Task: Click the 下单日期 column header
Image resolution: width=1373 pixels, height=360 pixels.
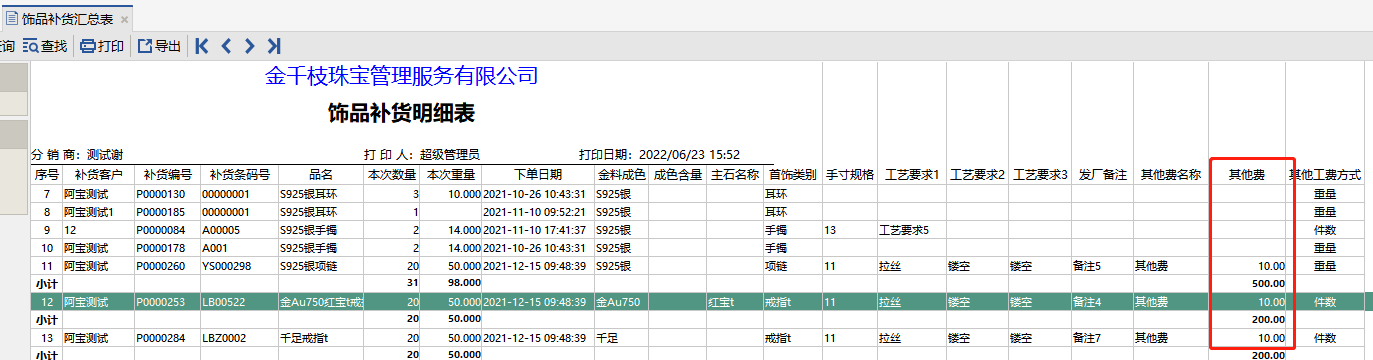Action: 538,175
